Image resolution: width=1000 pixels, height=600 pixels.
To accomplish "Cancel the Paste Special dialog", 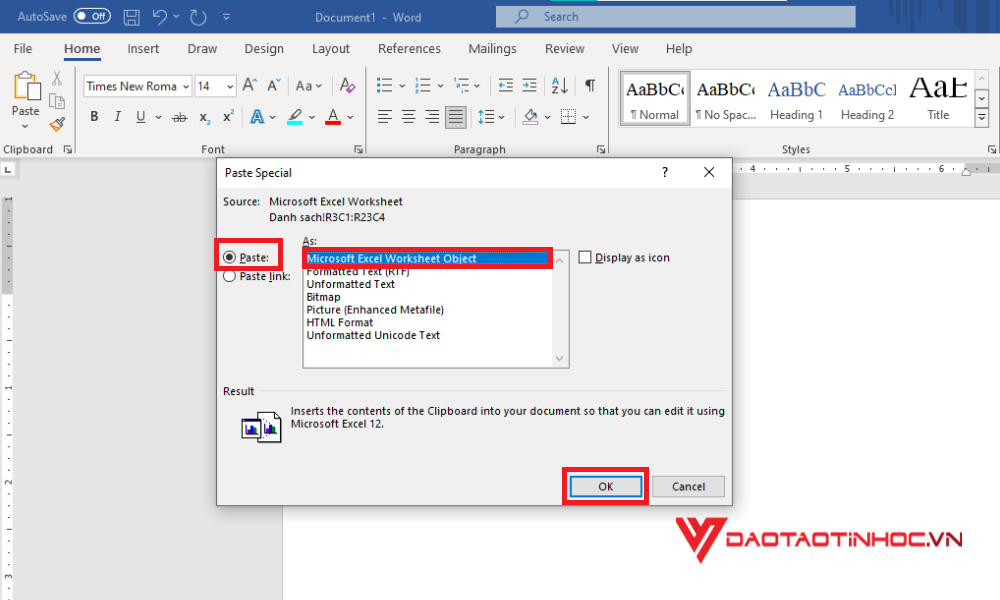I will [688, 486].
